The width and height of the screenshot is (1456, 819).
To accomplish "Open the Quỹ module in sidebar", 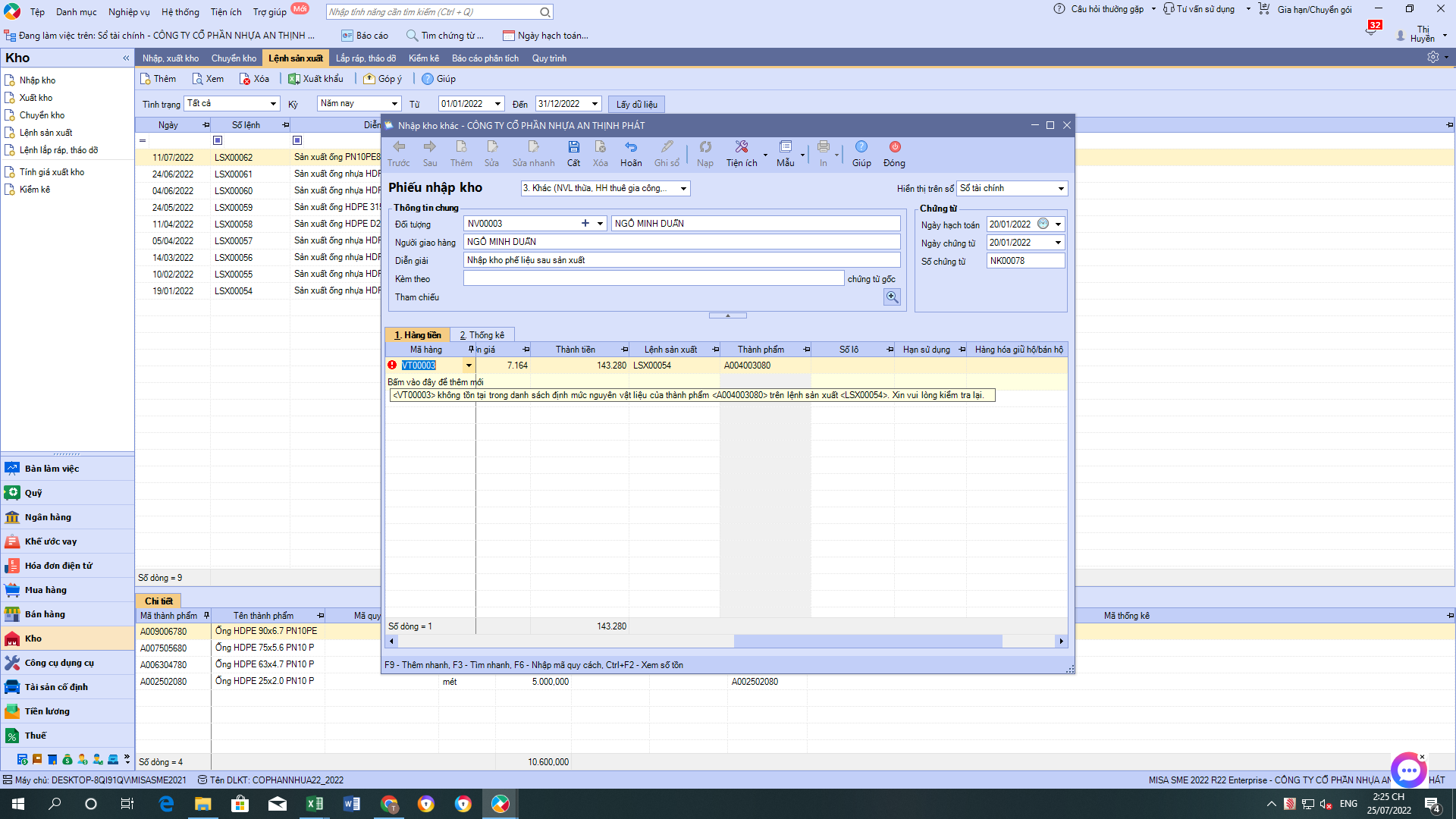I will 67,493.
